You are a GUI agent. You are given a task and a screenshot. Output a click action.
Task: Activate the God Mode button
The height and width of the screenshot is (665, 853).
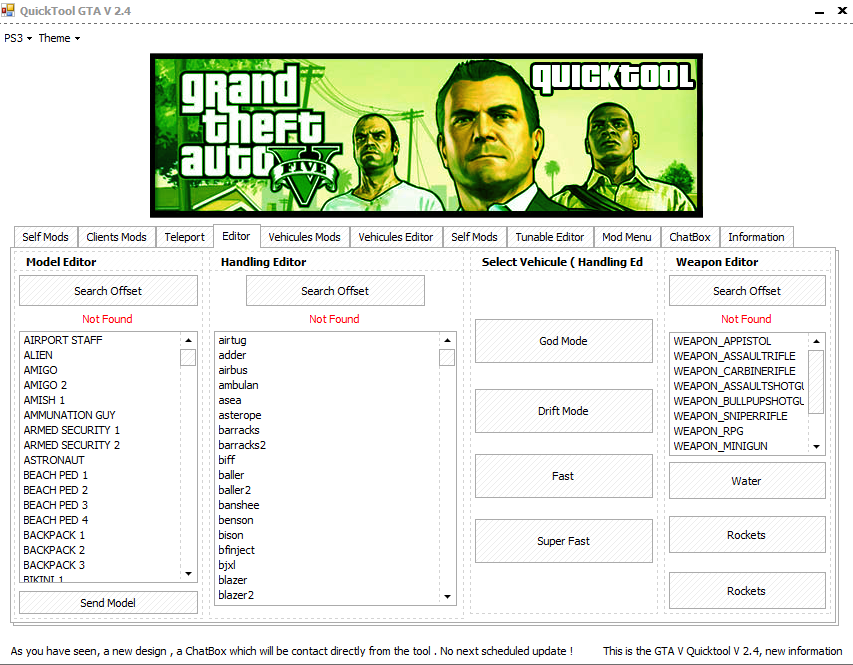pyautogui.click(x=564, y=341)
